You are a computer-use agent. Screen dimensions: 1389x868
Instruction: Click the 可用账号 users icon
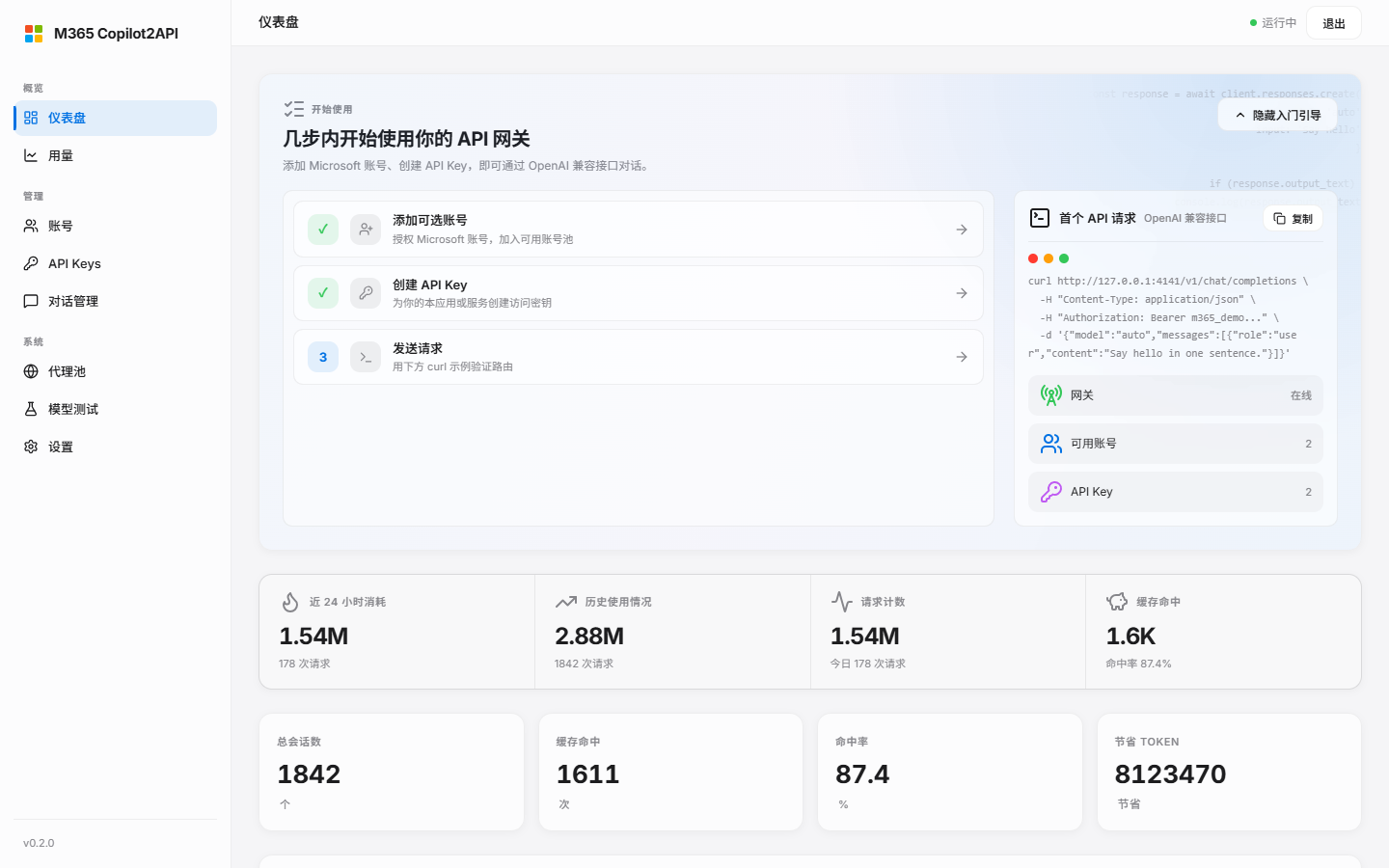pos(1051,444)
